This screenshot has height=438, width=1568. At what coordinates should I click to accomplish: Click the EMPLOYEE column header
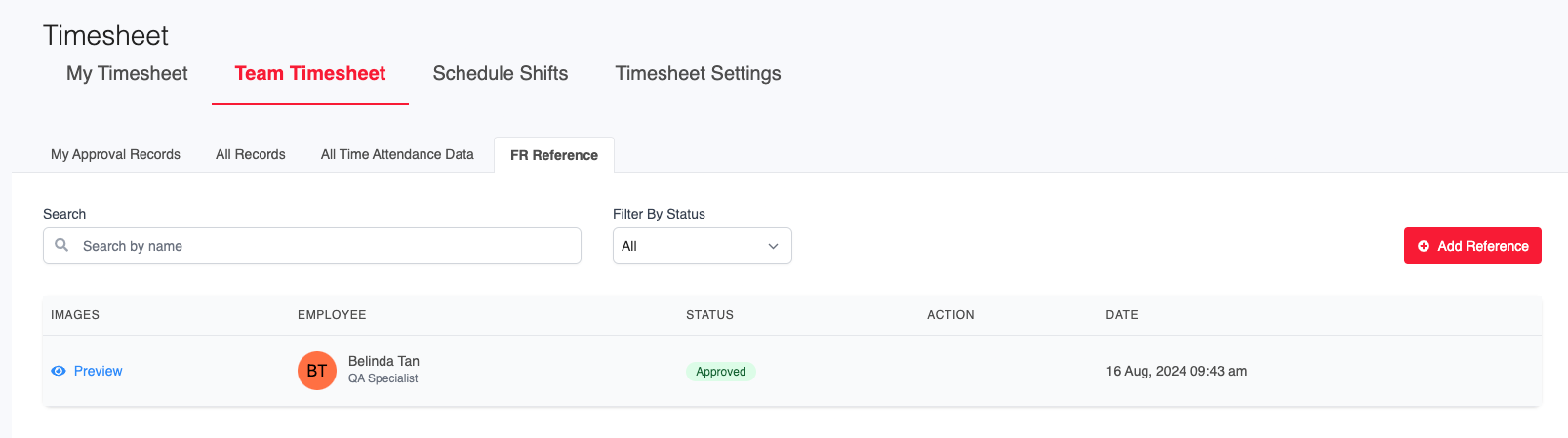point(332,315)
